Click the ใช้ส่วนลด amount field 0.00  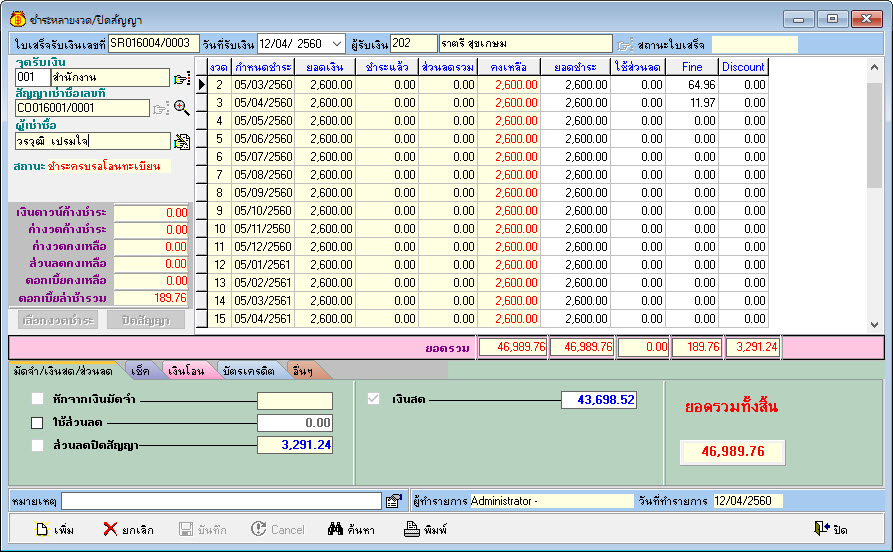coord(294,423)
